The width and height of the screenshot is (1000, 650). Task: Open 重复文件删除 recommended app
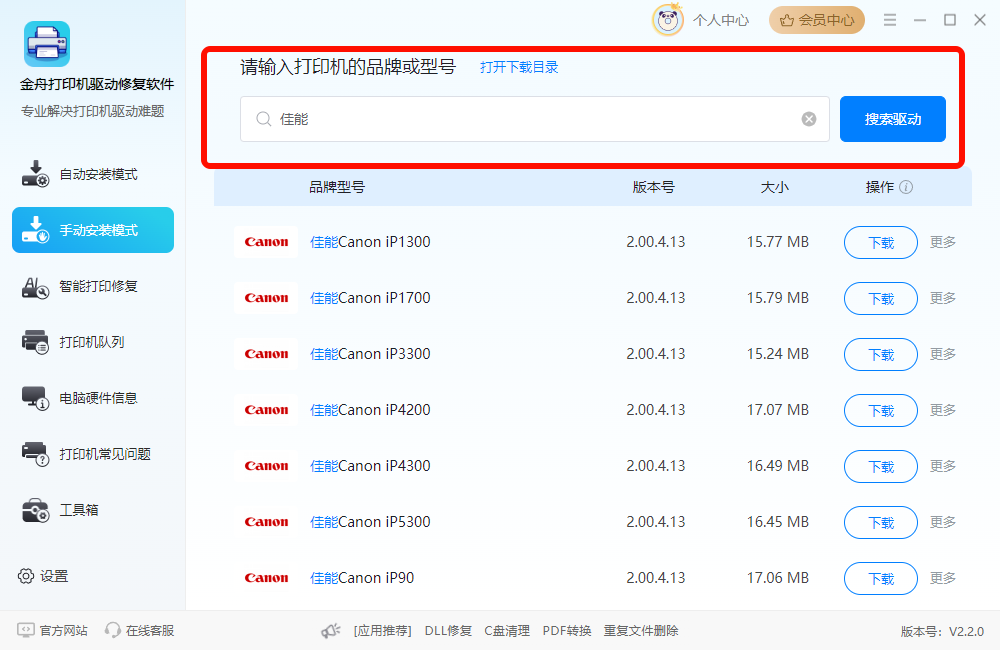[641, 631]
